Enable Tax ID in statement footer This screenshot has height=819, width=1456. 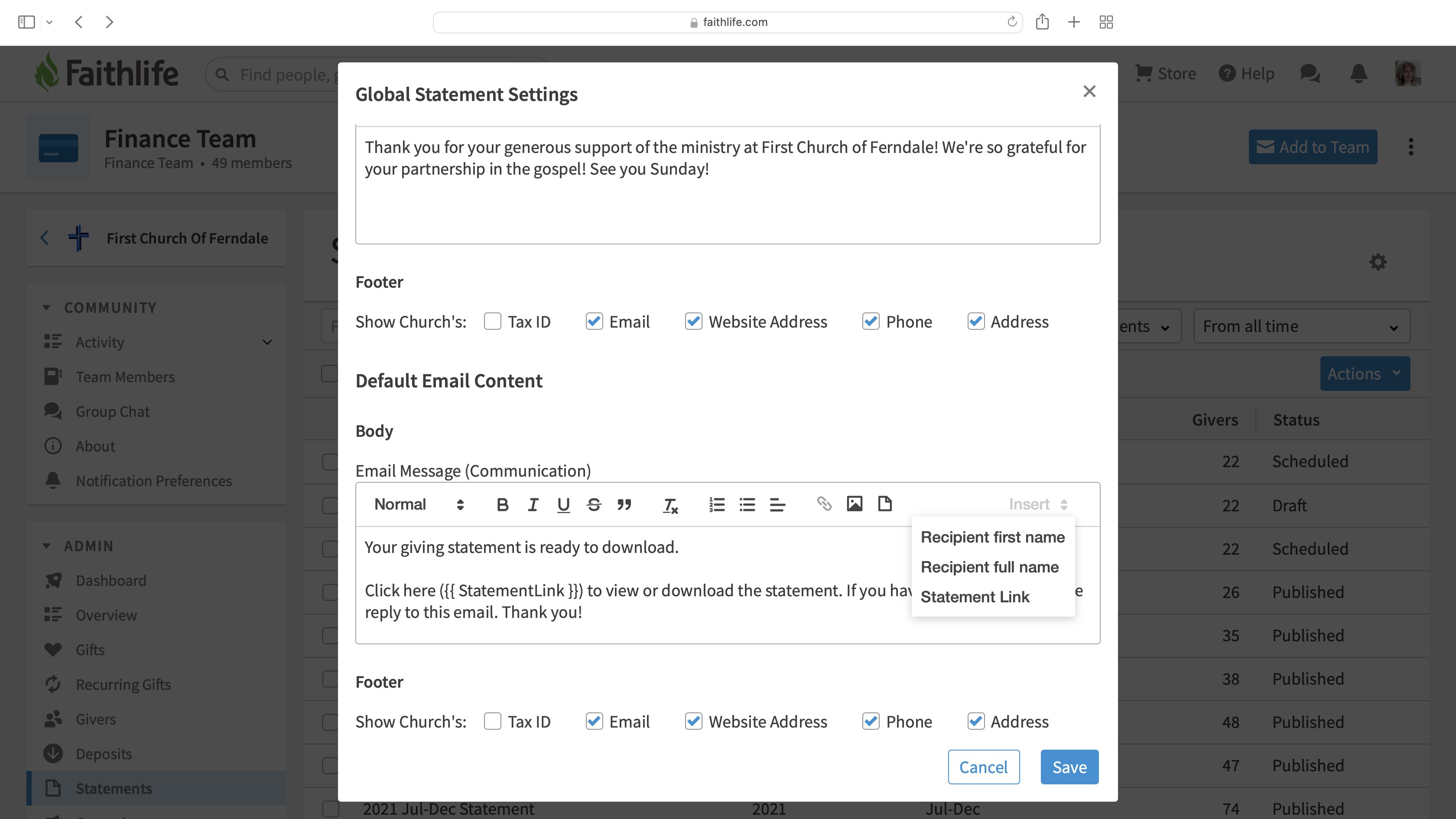pyautogui.click(x=492, y=322)
